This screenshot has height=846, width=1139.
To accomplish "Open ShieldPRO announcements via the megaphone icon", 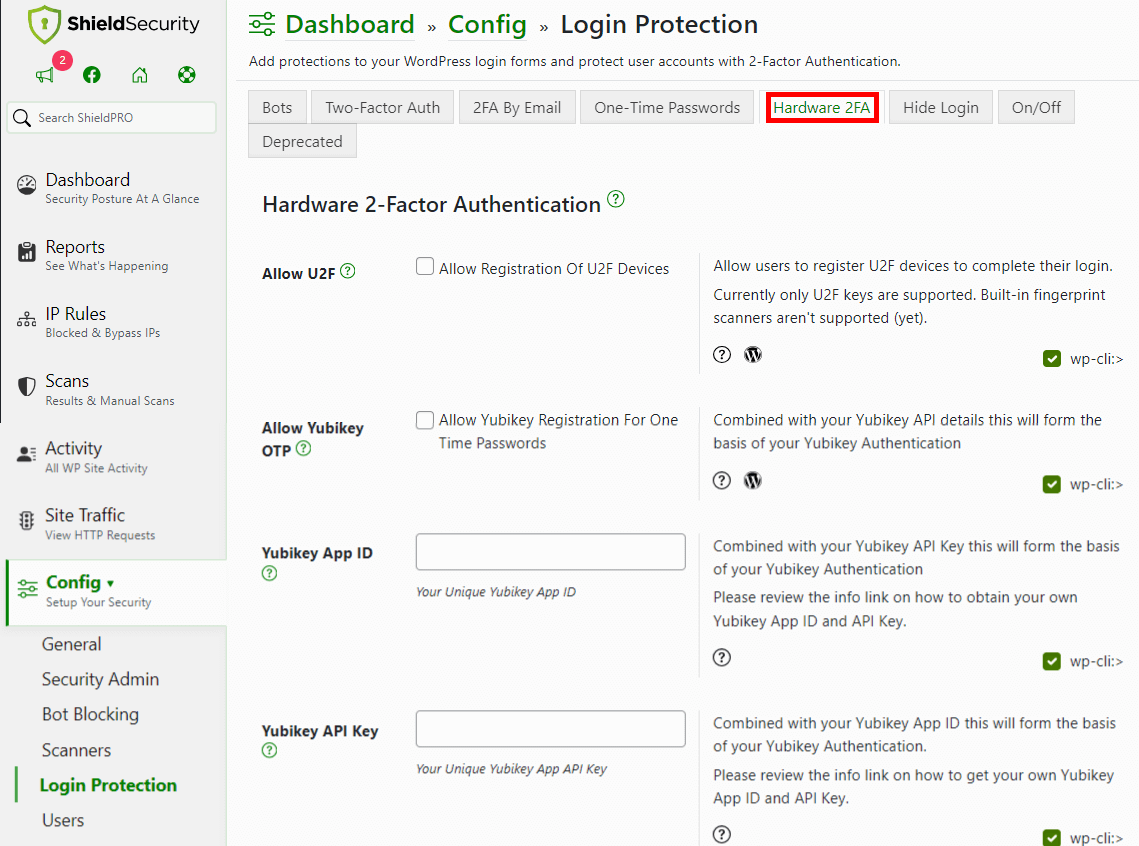I will (44, 75).
